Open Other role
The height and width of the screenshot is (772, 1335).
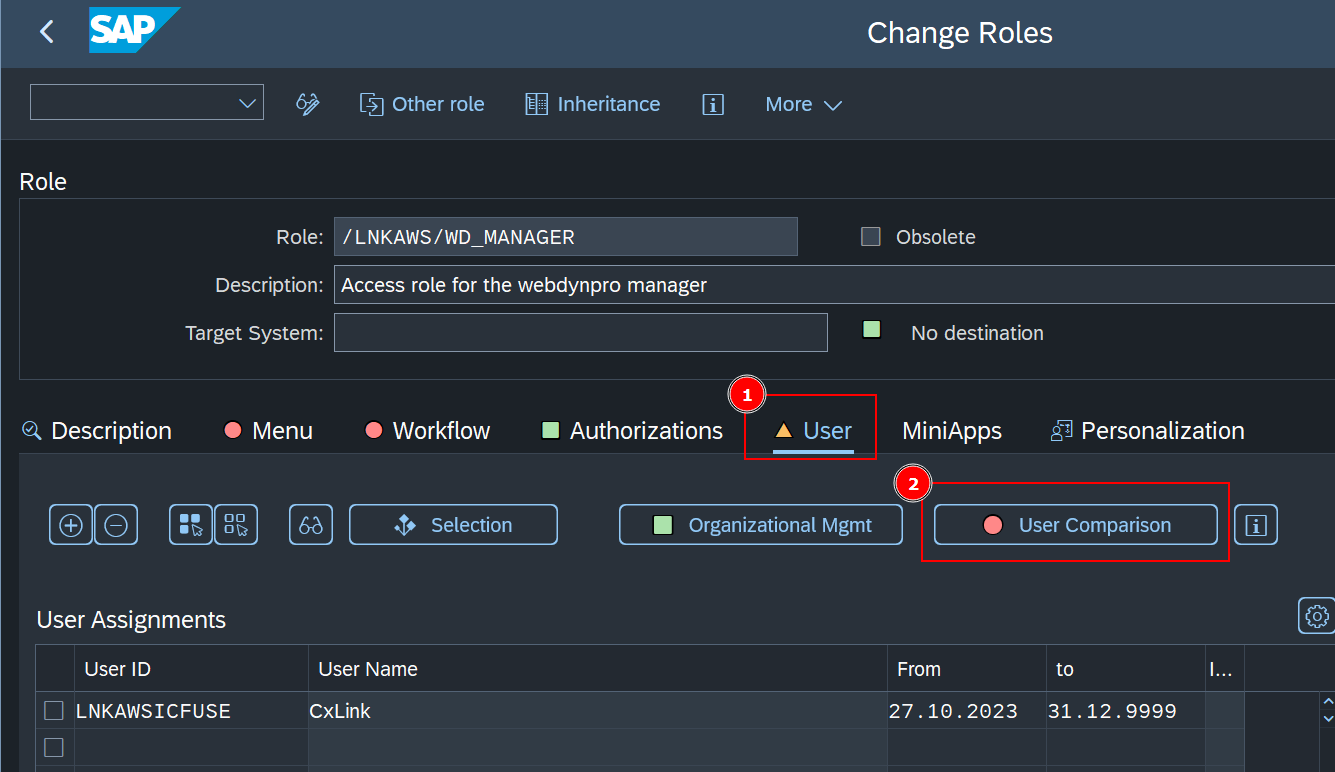422,104
